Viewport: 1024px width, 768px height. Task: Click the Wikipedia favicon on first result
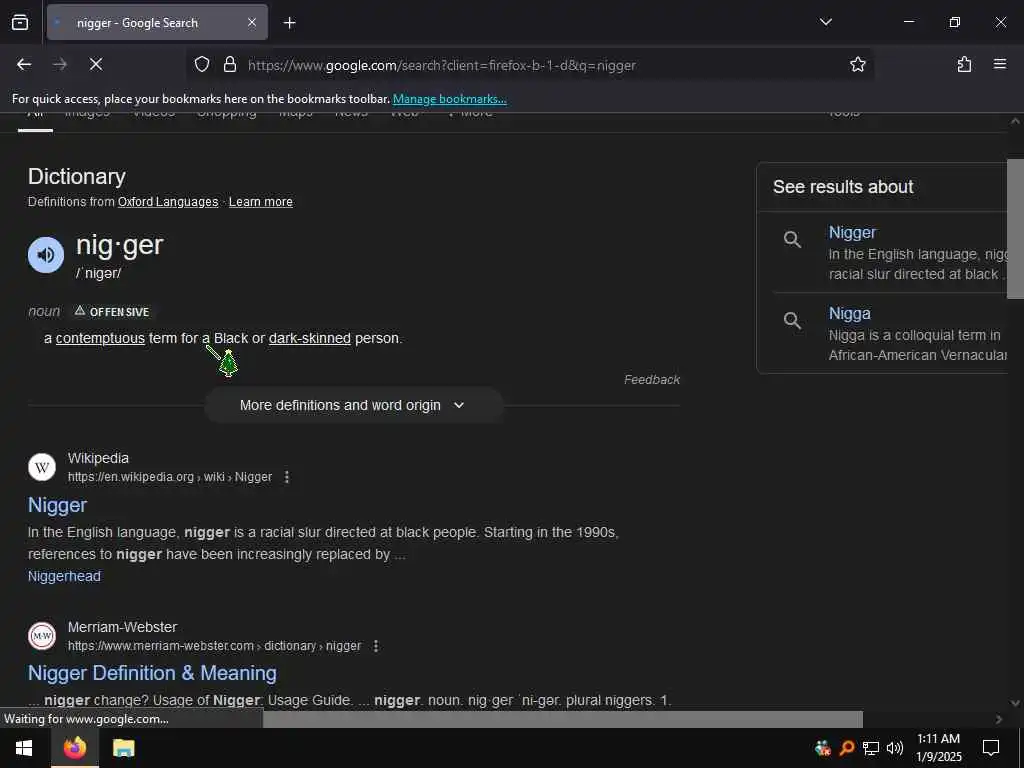[42, 468]
